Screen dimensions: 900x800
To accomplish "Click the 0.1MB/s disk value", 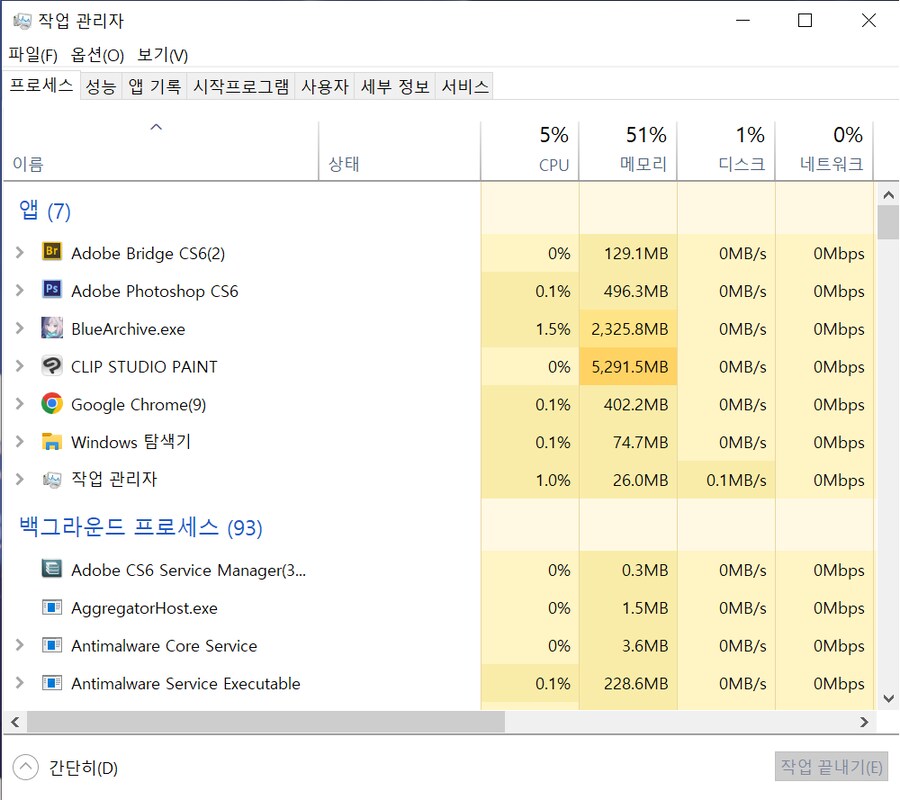I will click(x=736, y=480).
